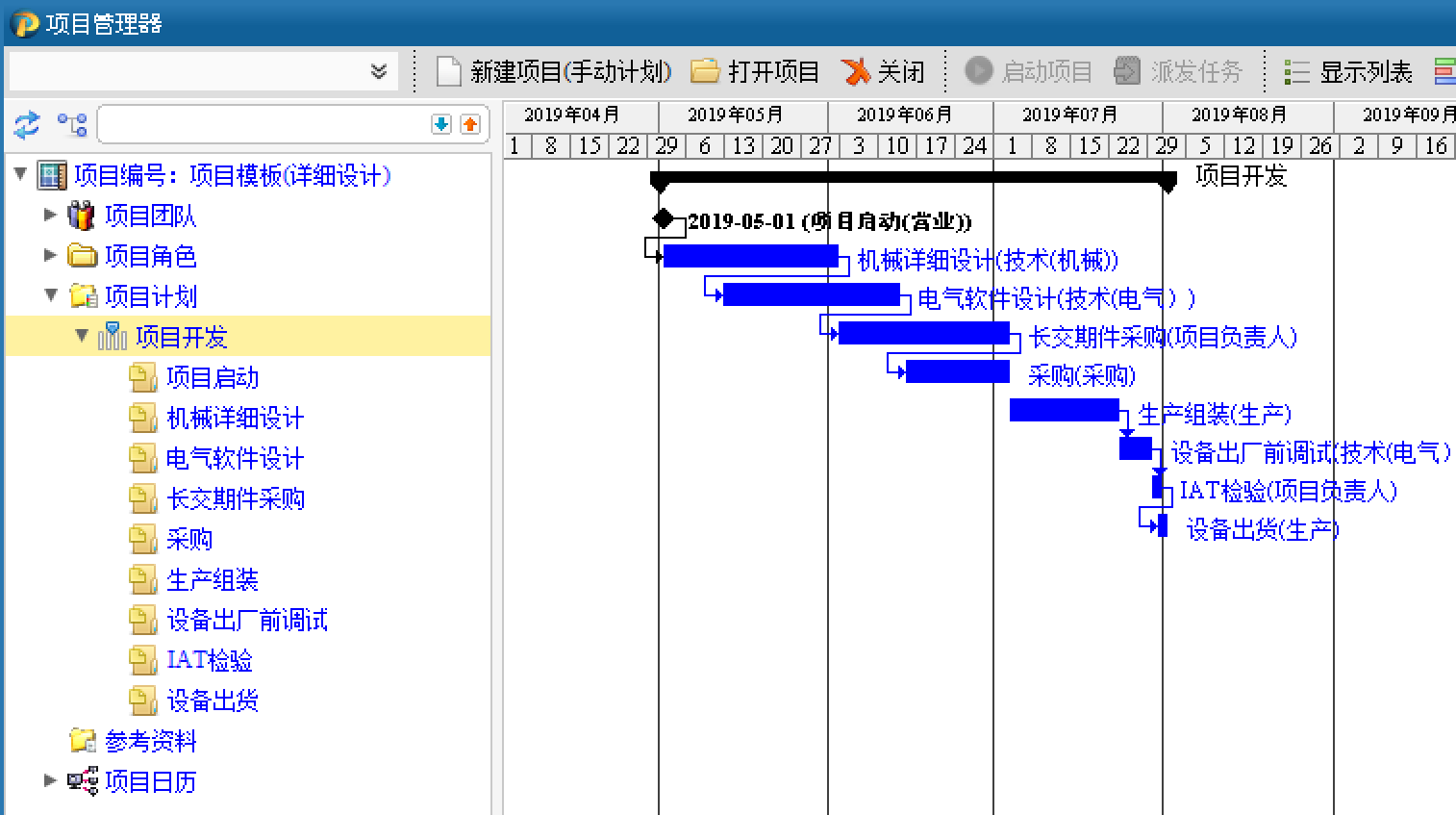Click the blue down-arrow icon in search box
This screenshot has width=1456, height=815.
pos(441,124)
